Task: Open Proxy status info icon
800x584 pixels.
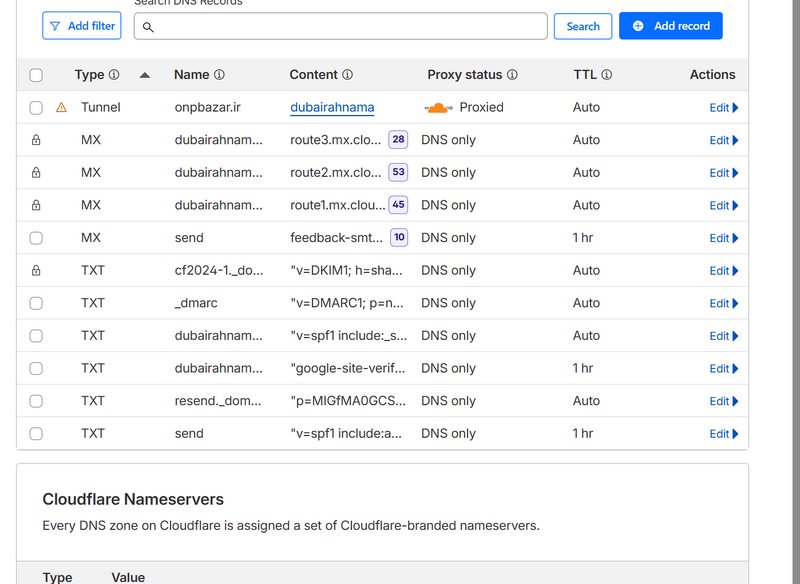Action: point(512,74)
